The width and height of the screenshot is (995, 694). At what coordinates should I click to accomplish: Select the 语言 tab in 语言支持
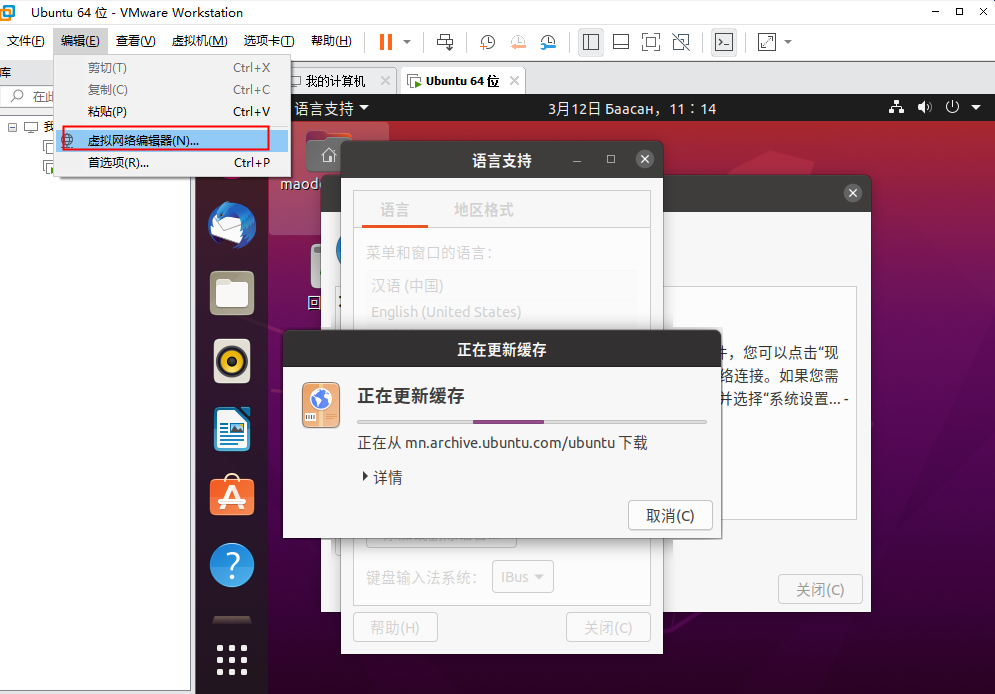(x=395, y=210)
